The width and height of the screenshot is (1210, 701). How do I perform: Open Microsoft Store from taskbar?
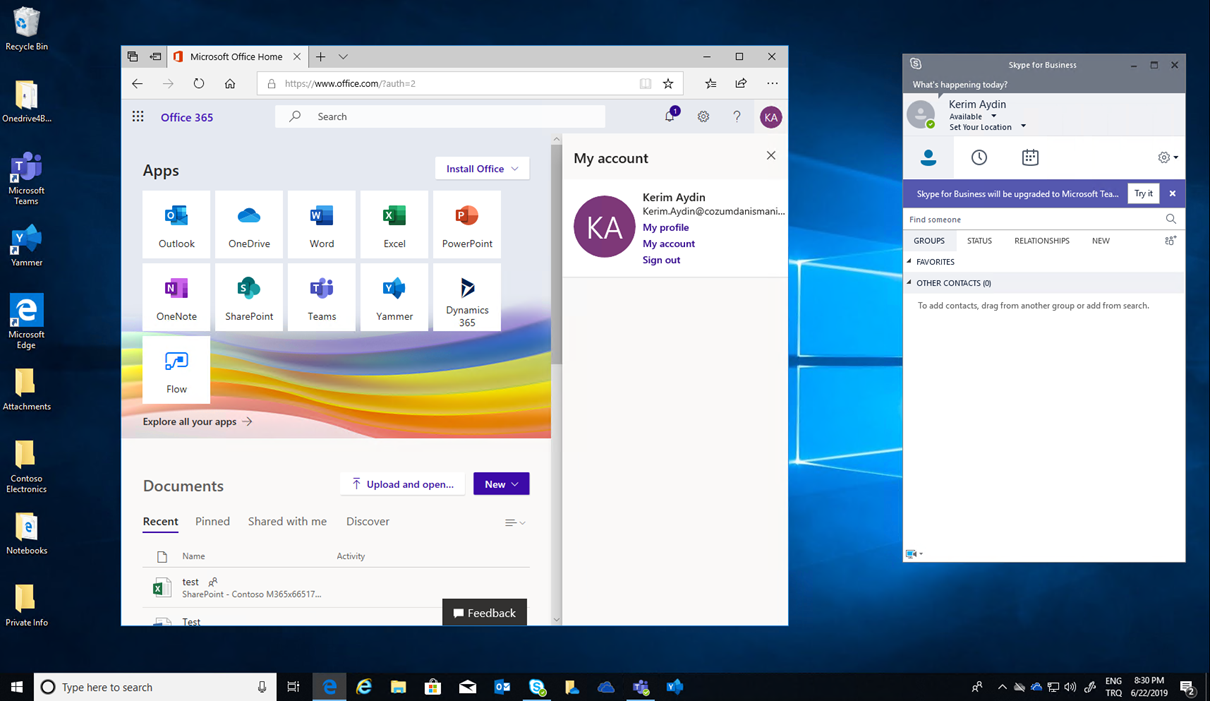(x=433, y=687)
